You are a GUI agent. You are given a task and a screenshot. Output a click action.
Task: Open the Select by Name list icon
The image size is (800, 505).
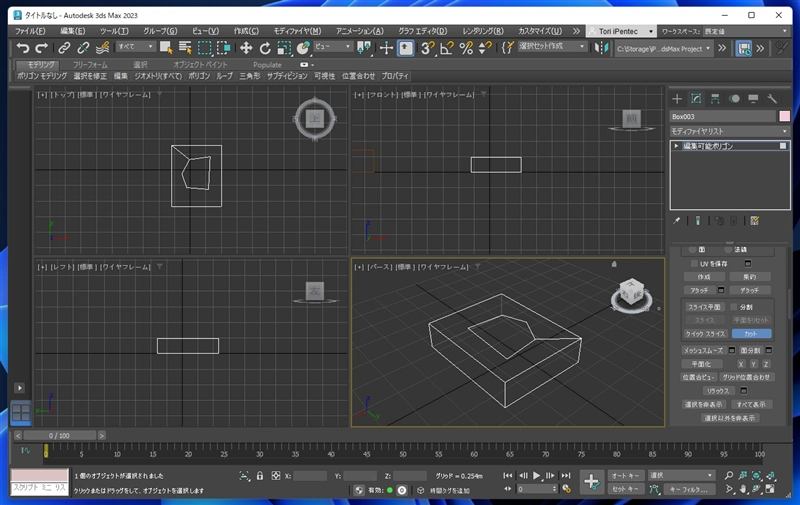185,48
